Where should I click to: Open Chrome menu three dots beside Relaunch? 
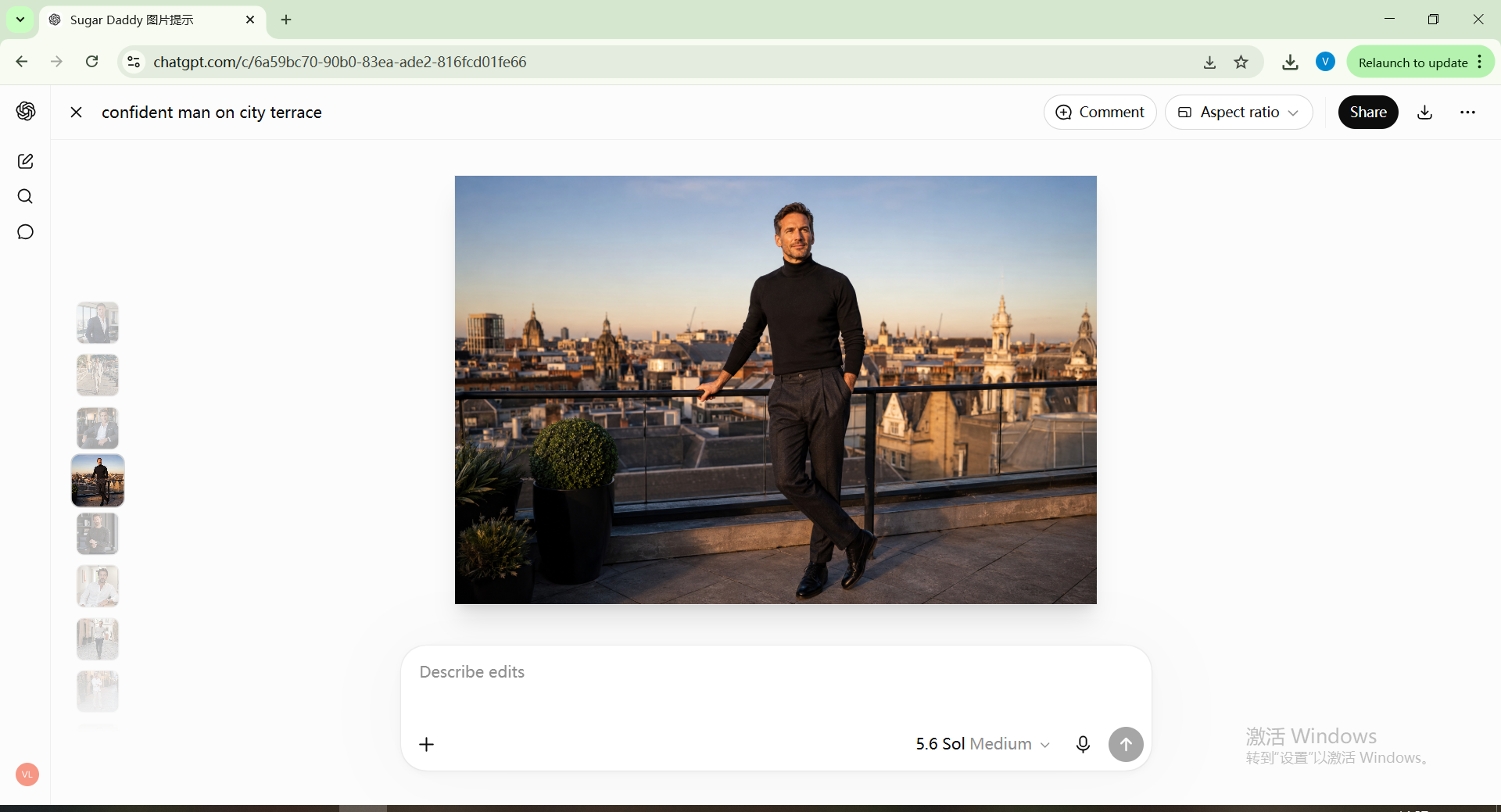(x=1480, y=62)
